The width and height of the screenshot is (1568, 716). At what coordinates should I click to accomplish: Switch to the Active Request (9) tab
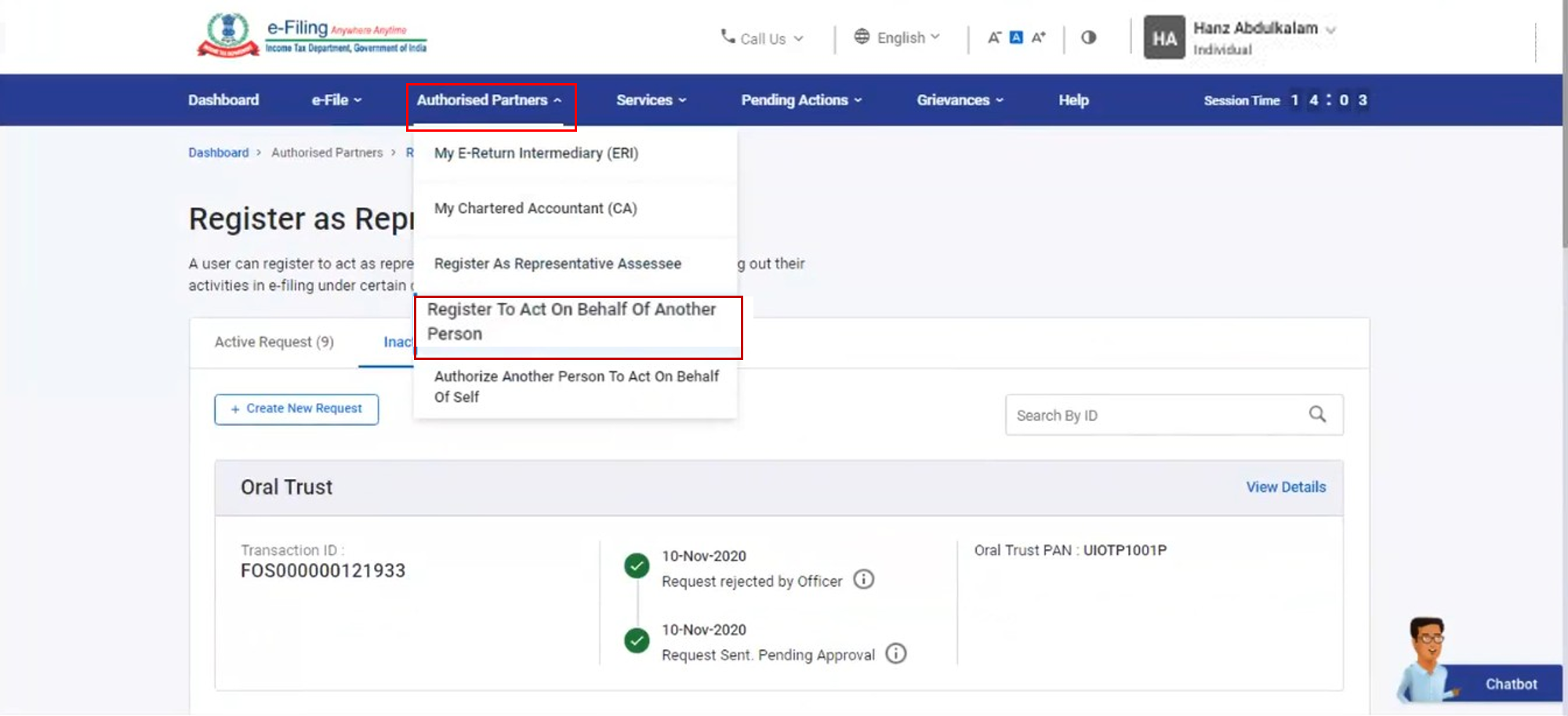click(274, 342)
